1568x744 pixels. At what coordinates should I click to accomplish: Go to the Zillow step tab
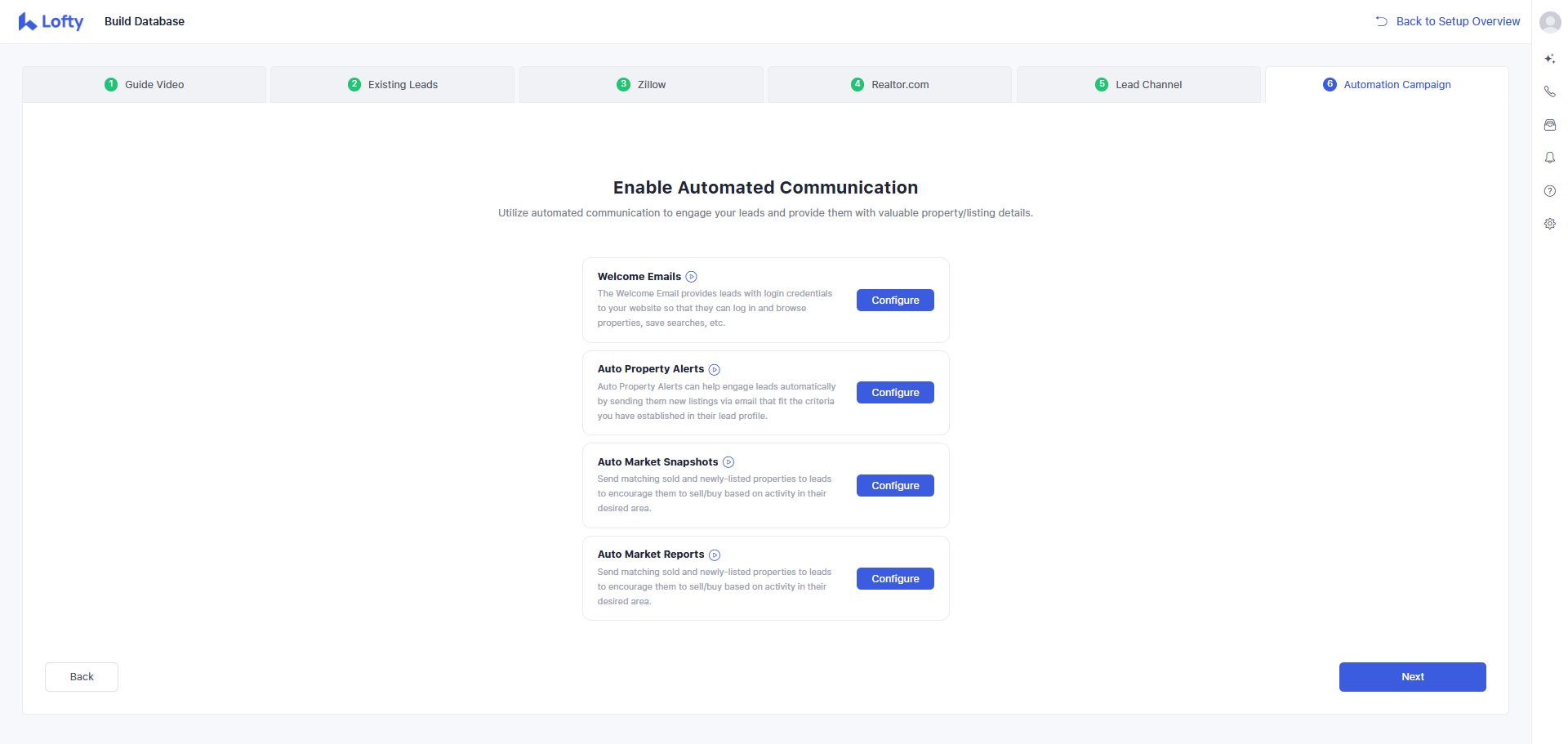pyautogui.click(x=641, y=85)
